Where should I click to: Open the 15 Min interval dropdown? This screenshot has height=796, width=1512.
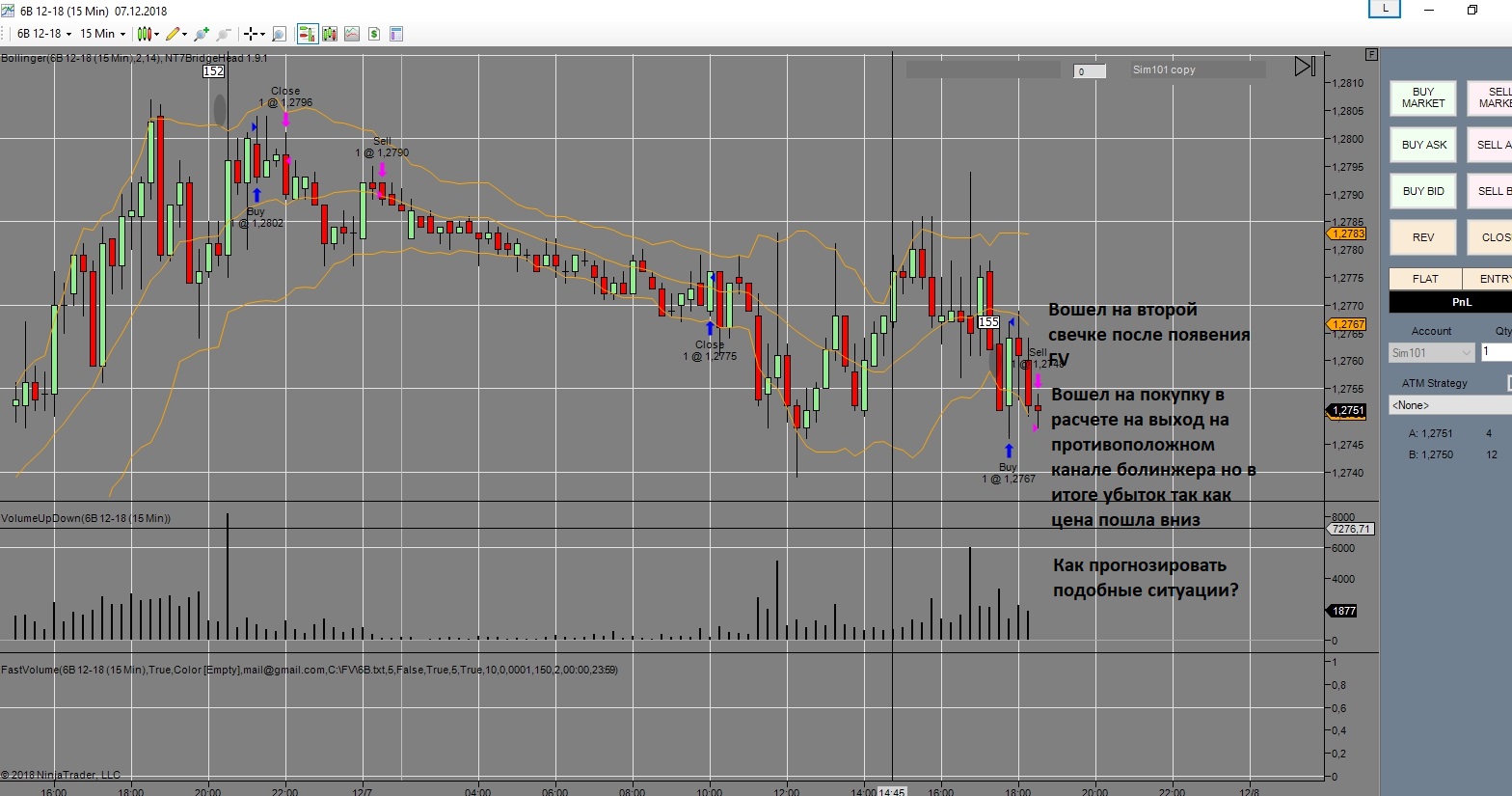pyautogui.click(x=102, y=34)
